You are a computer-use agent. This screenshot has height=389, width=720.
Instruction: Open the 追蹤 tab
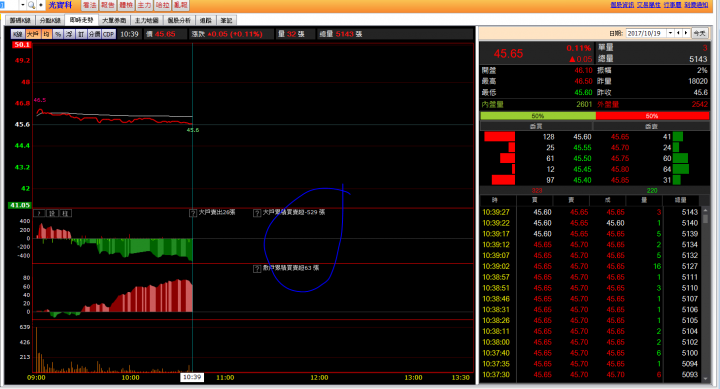point(206,20)
